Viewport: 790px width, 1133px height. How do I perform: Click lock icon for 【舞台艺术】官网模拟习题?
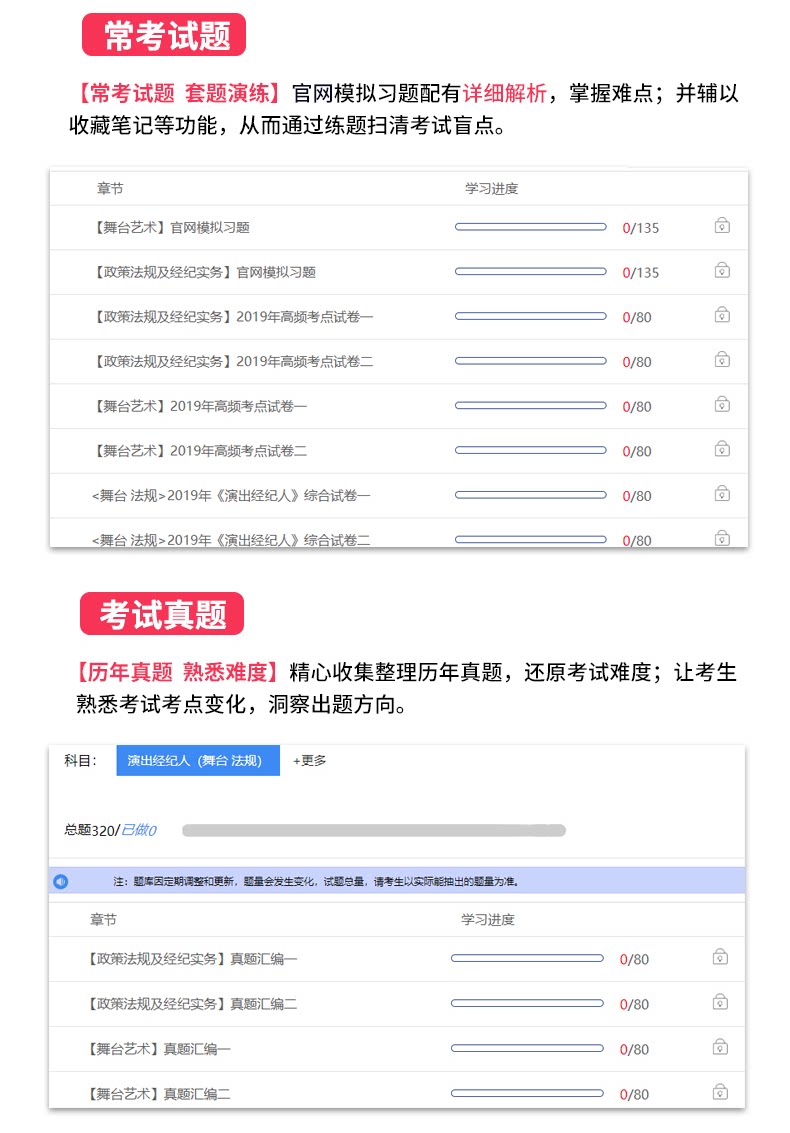click(x=721, y=226)
